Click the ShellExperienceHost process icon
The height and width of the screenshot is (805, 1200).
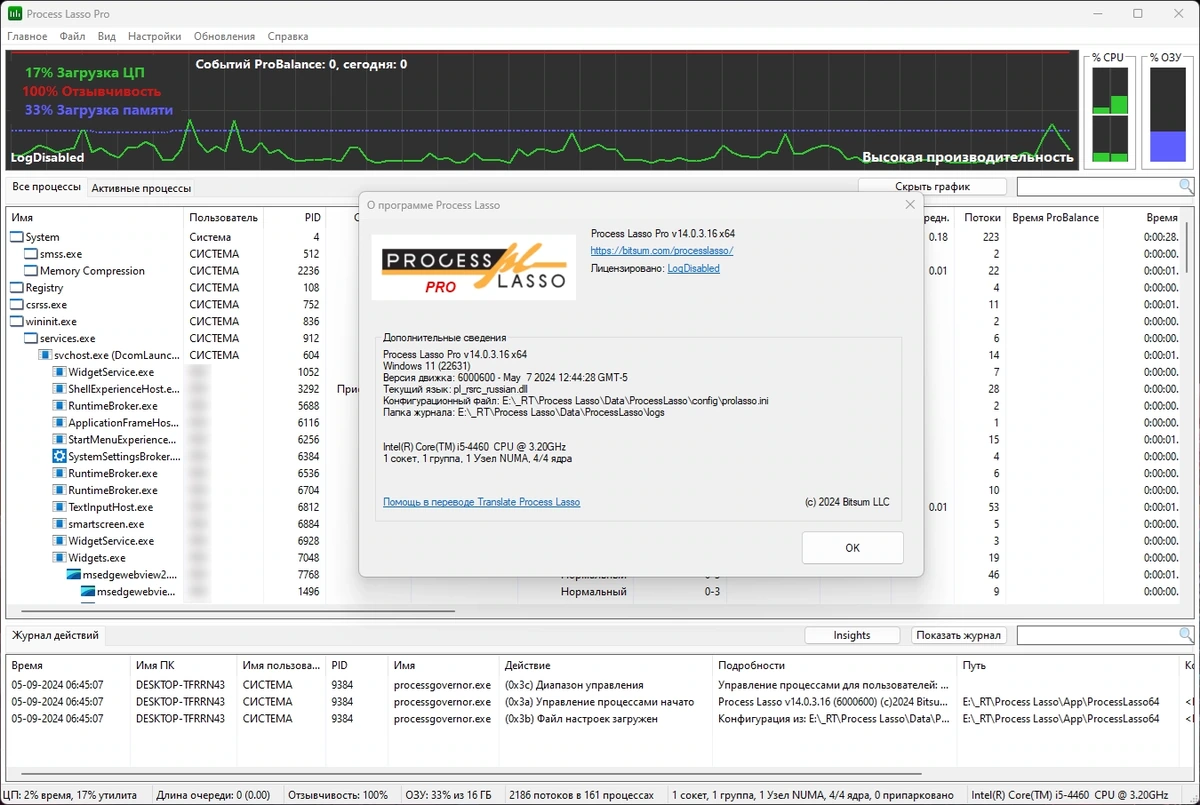(x=59, y=389)
